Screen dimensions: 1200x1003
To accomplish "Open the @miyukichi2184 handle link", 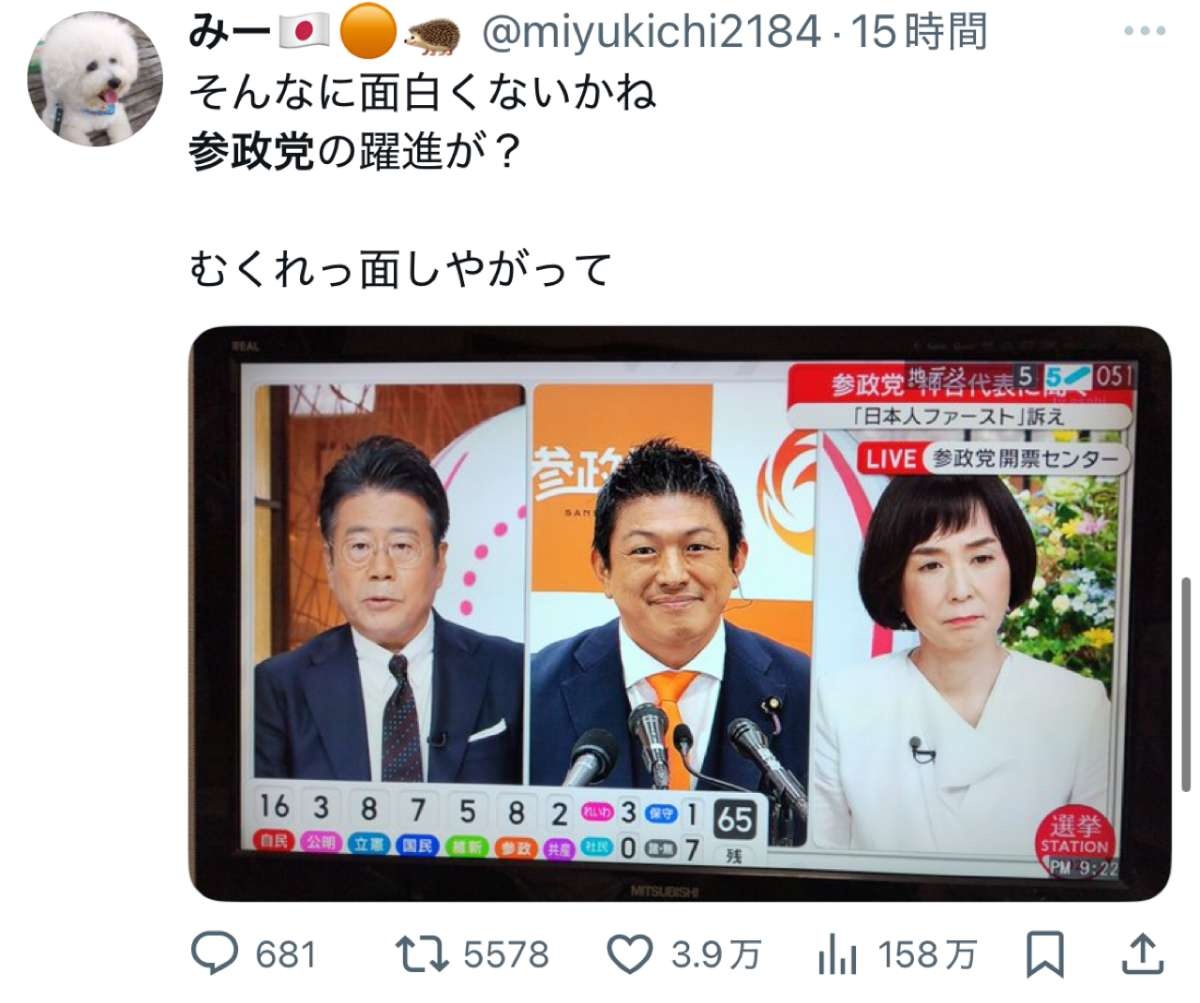I will click(x=653, y=33).
